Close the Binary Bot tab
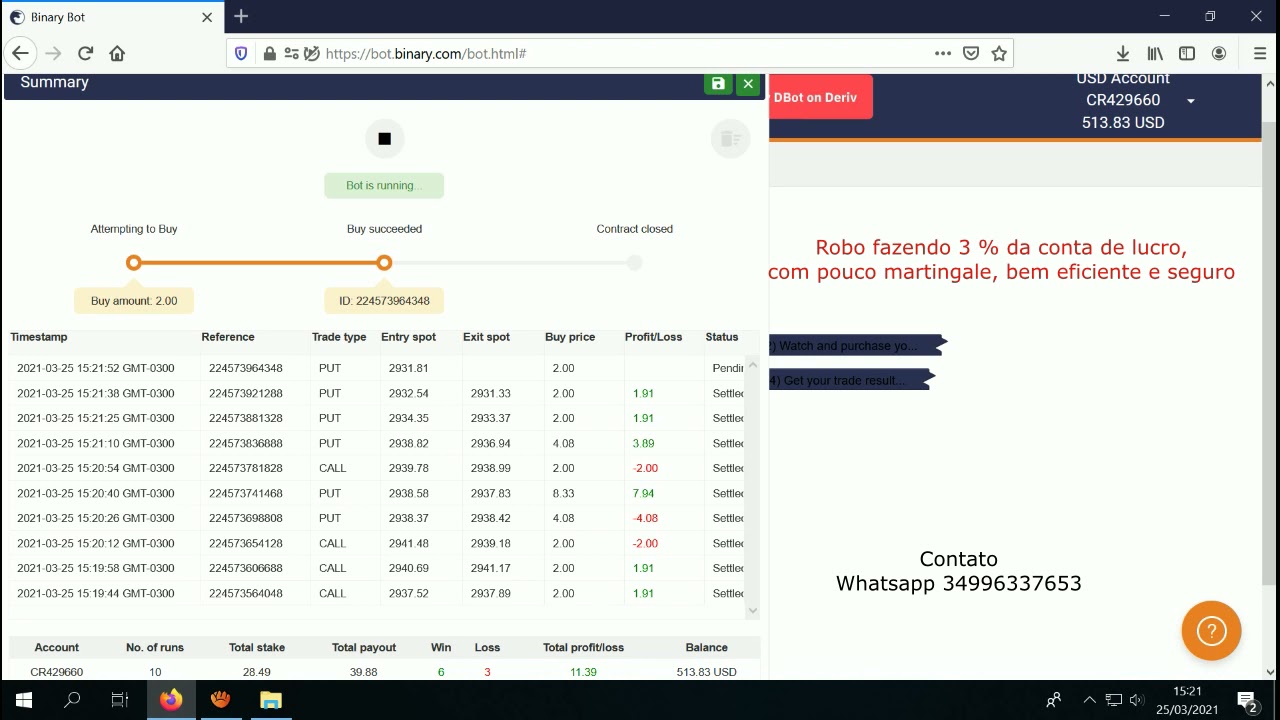The height and width of the screenshot is (720, 1280). pos(207,17)
